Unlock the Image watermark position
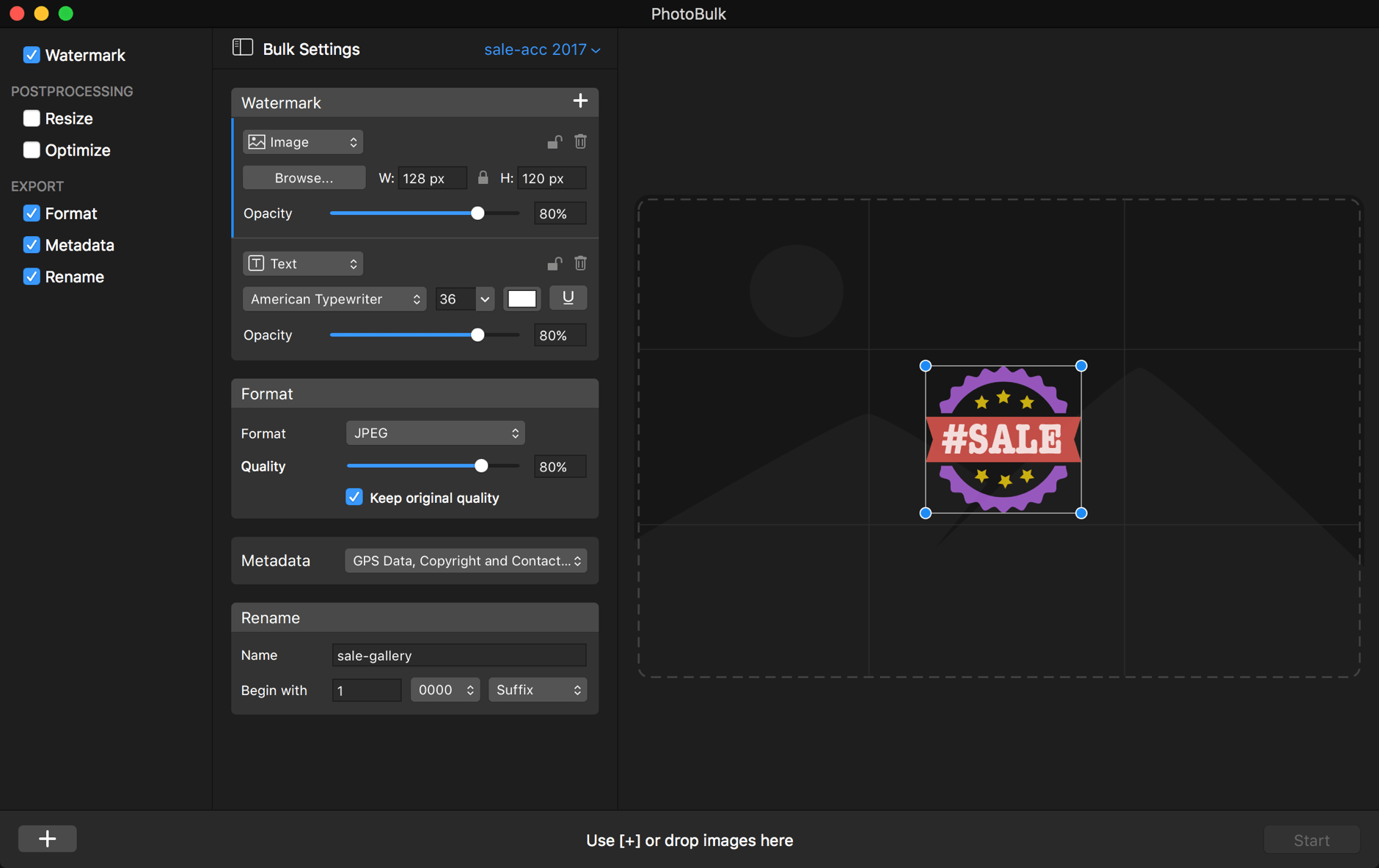The image size is (1379, 868). tap(555, 141)
